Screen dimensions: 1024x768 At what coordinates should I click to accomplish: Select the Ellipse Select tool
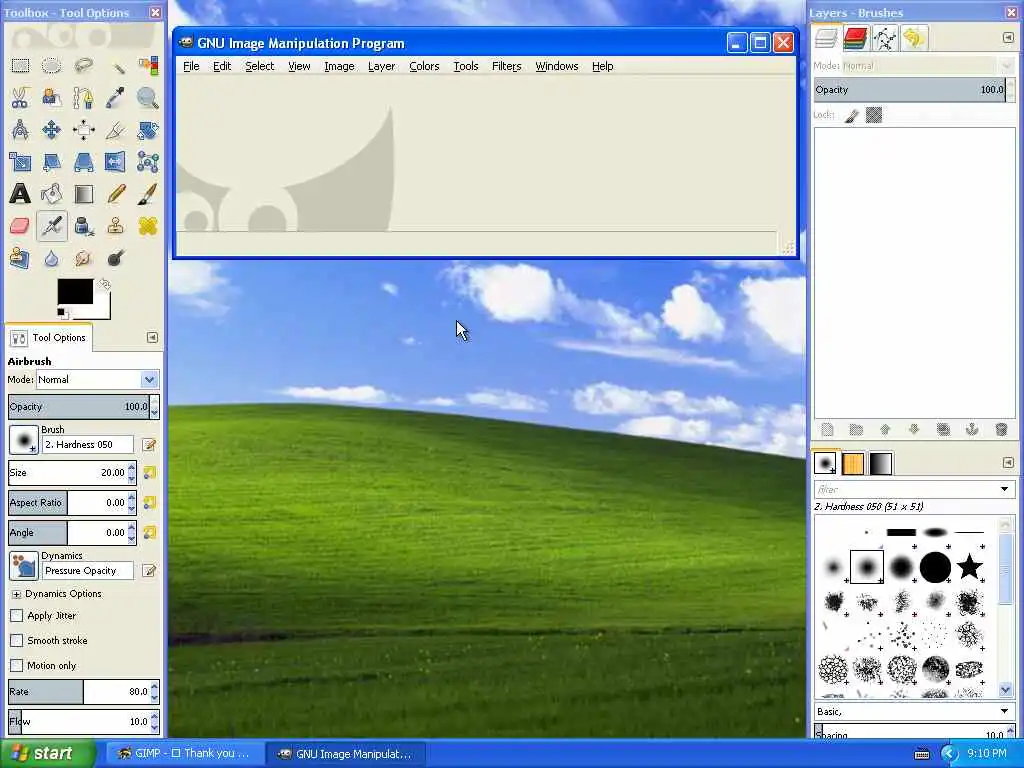pos(52,66)
